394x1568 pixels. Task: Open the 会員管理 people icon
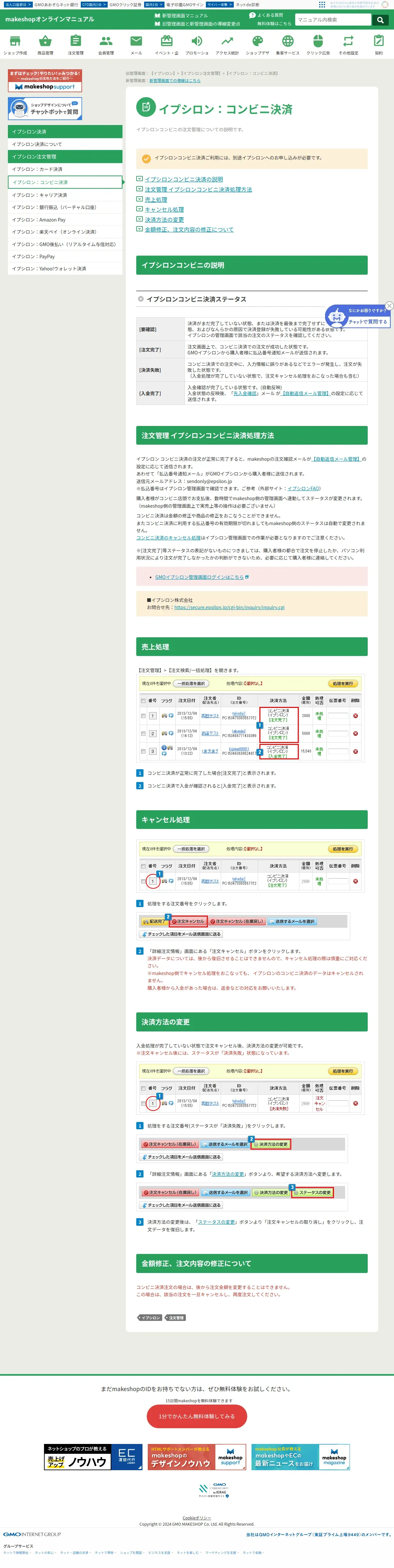106,41
